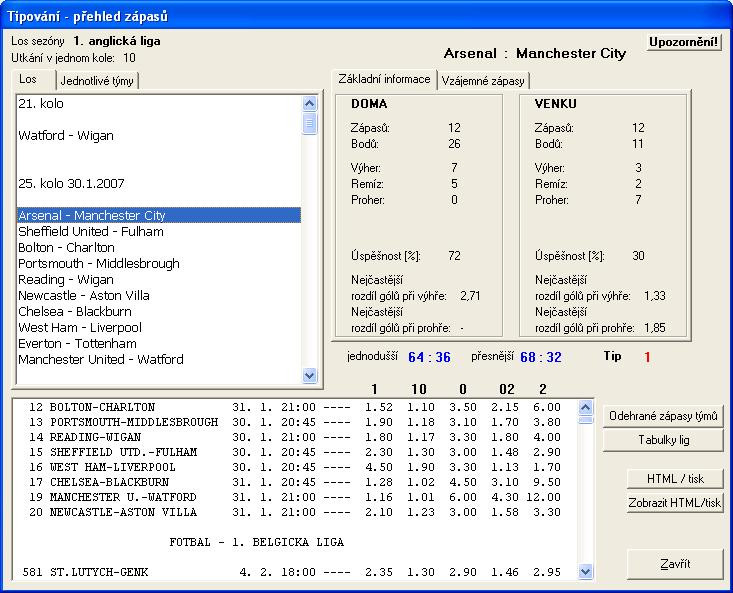Select Arsenal - Manchester City match
The height and width of the screenshot is (593, 733).
click(158, 215)
